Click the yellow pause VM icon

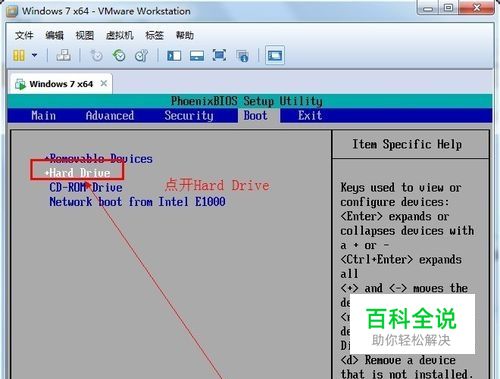19,55
